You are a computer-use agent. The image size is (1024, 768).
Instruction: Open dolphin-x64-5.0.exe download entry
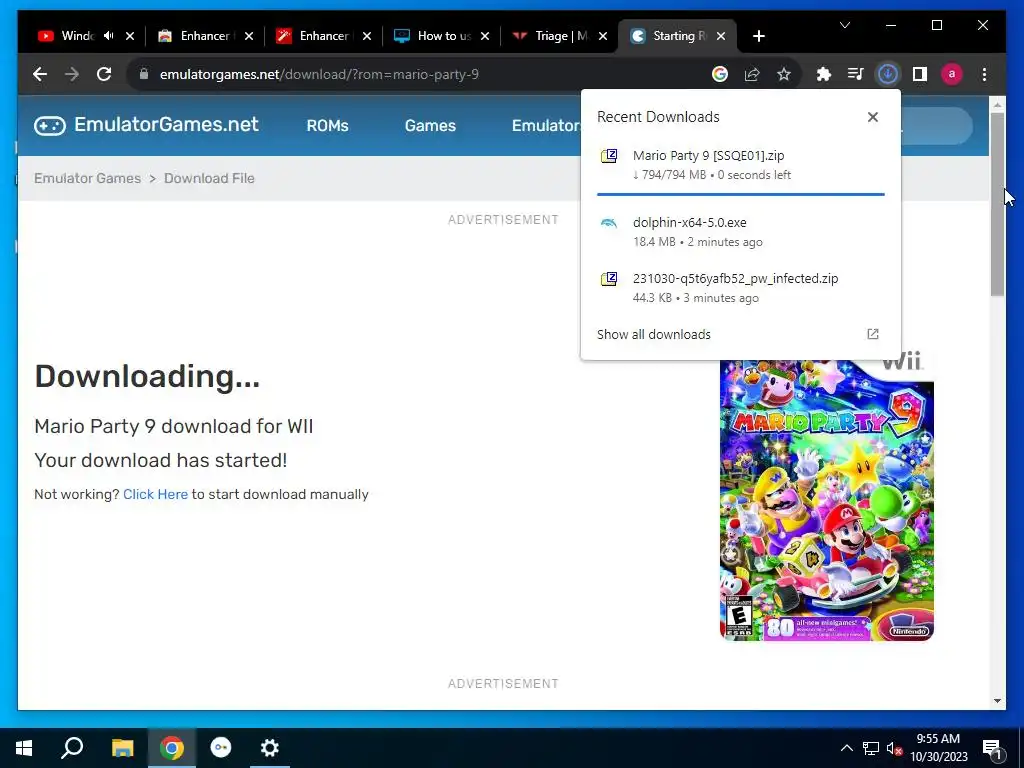(x=741, y=231)
